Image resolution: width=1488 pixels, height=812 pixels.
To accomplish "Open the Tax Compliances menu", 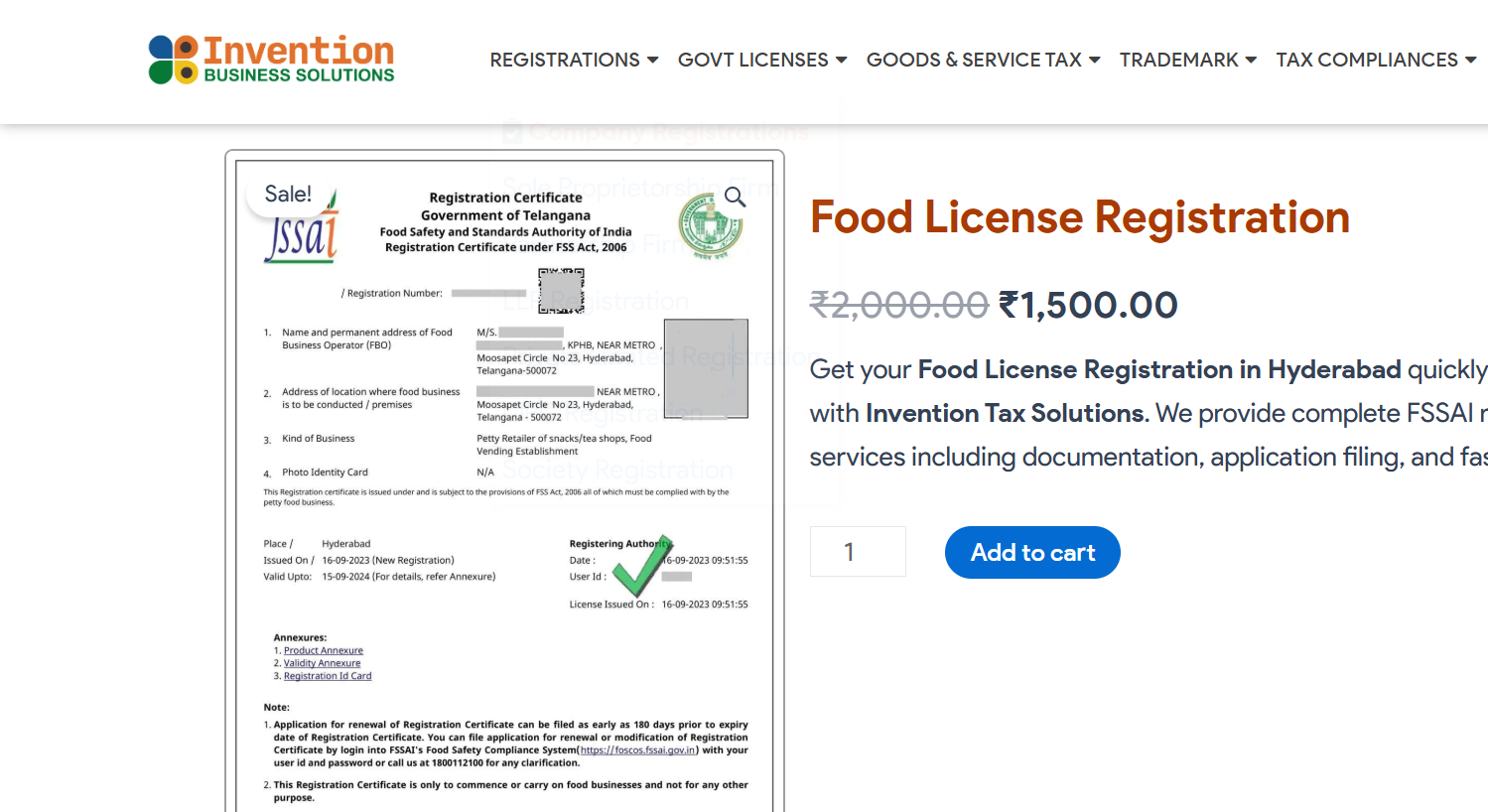I will 1376,60.
